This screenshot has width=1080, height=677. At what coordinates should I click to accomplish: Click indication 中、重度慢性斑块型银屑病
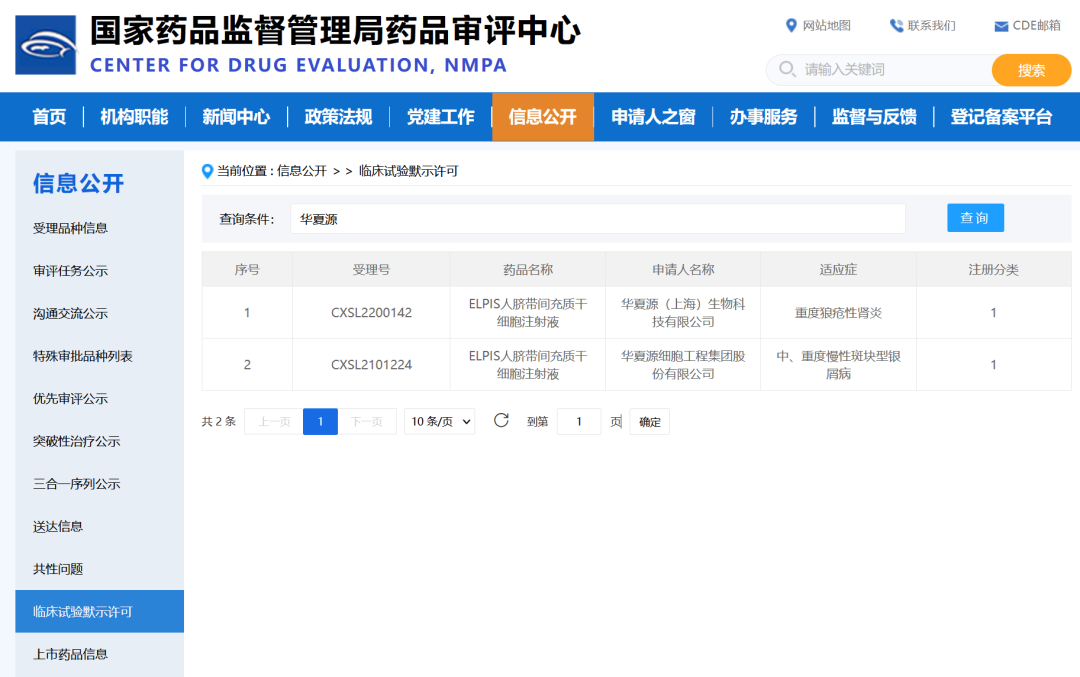point(838,365)
